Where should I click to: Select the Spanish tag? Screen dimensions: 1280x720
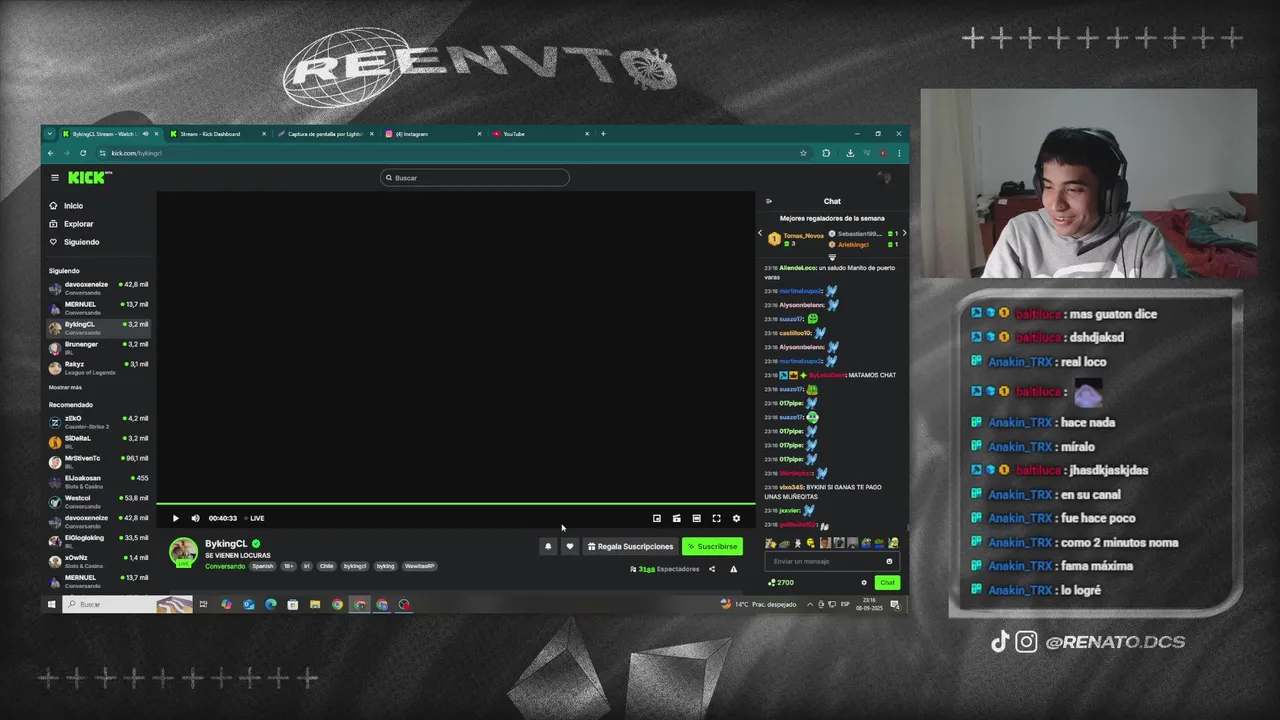coord(262,566)
